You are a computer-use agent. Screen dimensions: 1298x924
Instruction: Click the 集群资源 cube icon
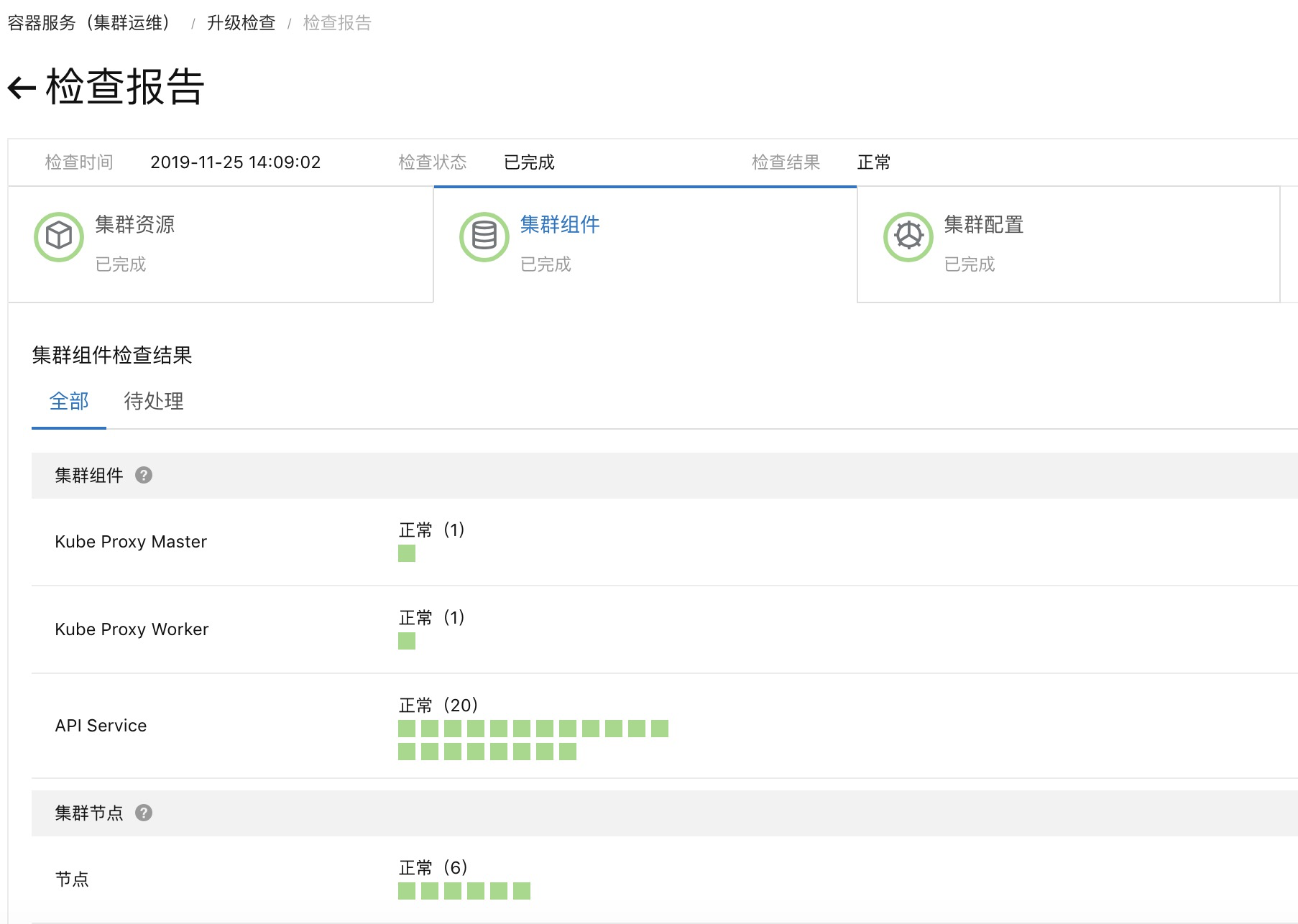tap(59, 236)
